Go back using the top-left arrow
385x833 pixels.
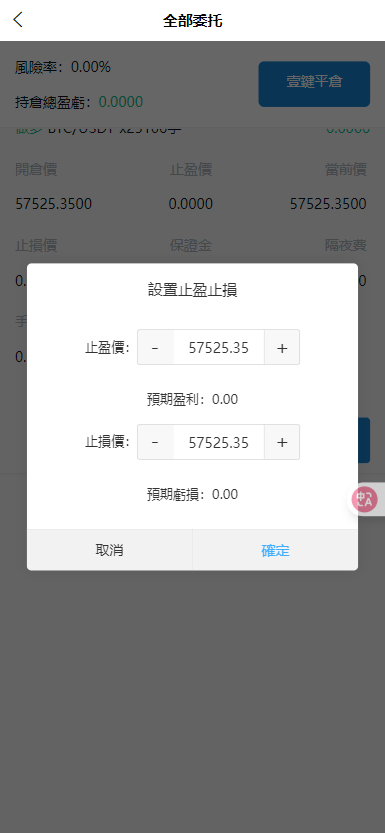coord(18,20)
